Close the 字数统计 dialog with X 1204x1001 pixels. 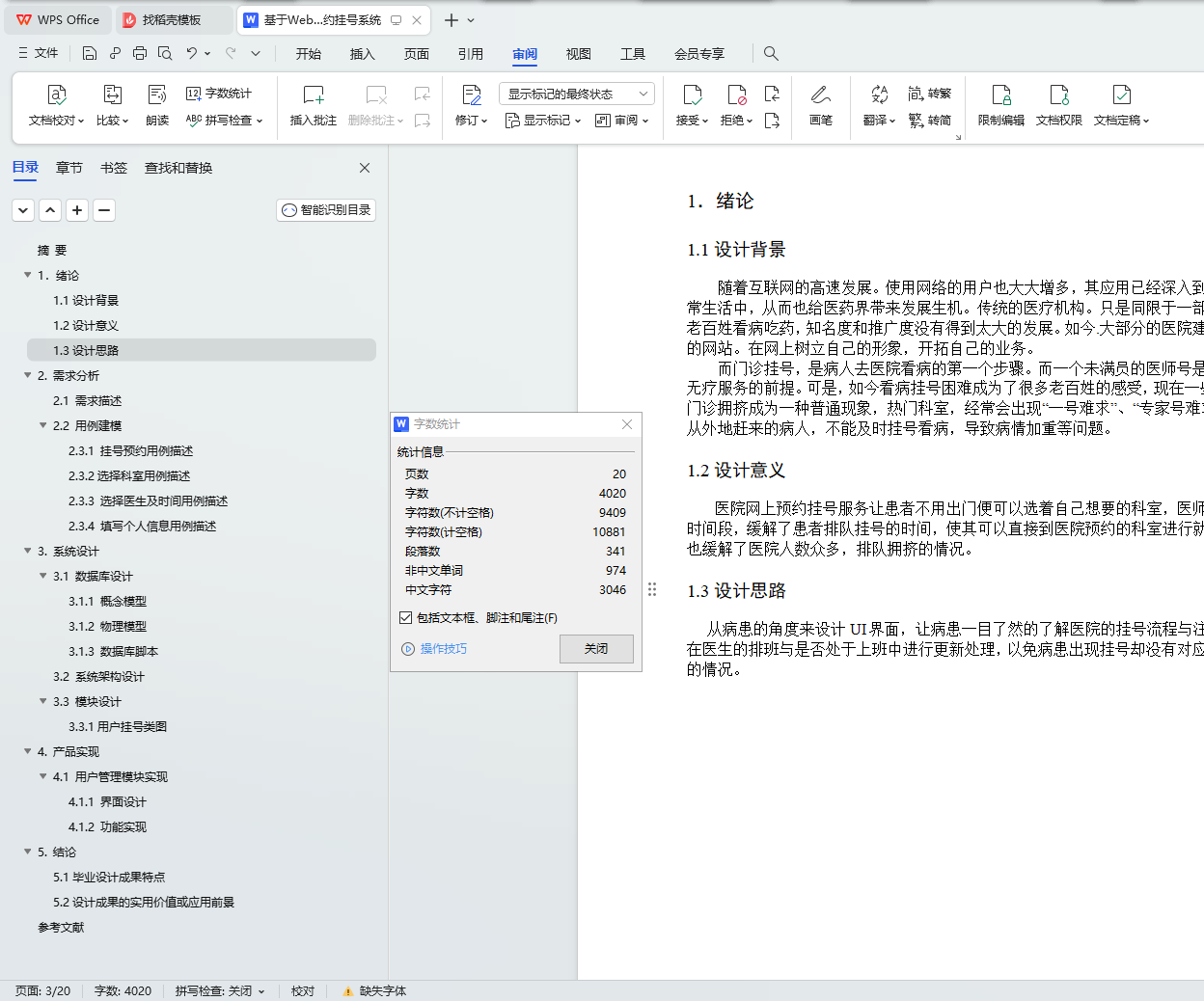[x=627, y=424]
